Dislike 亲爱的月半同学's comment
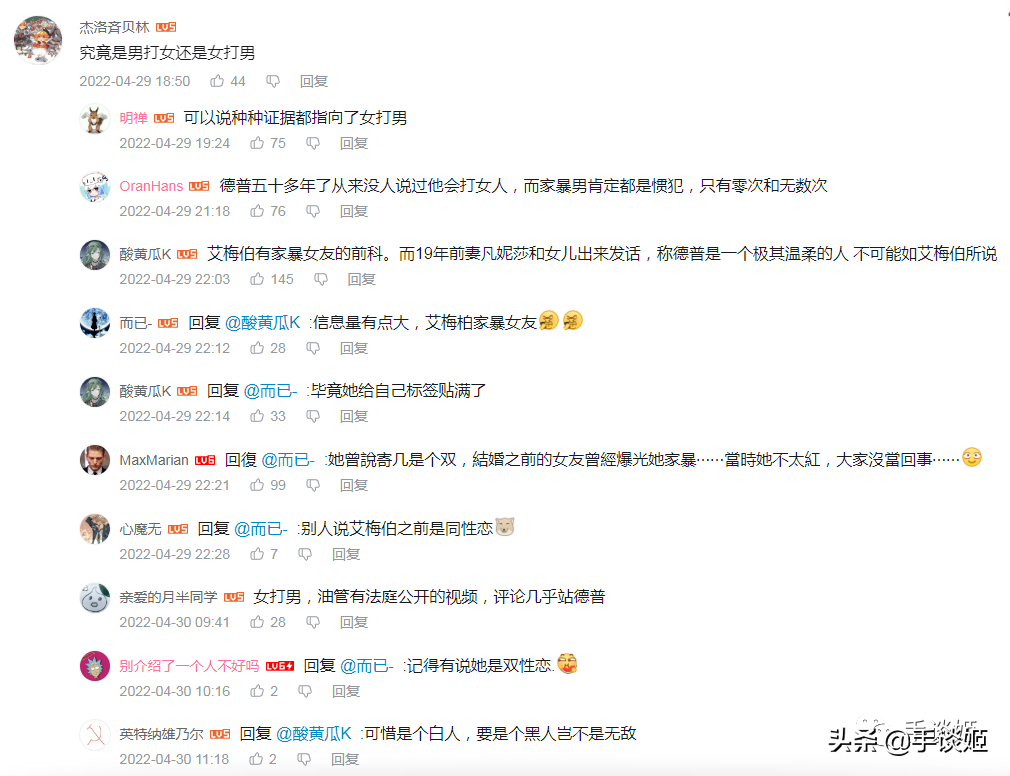 (x=313, y=622)
